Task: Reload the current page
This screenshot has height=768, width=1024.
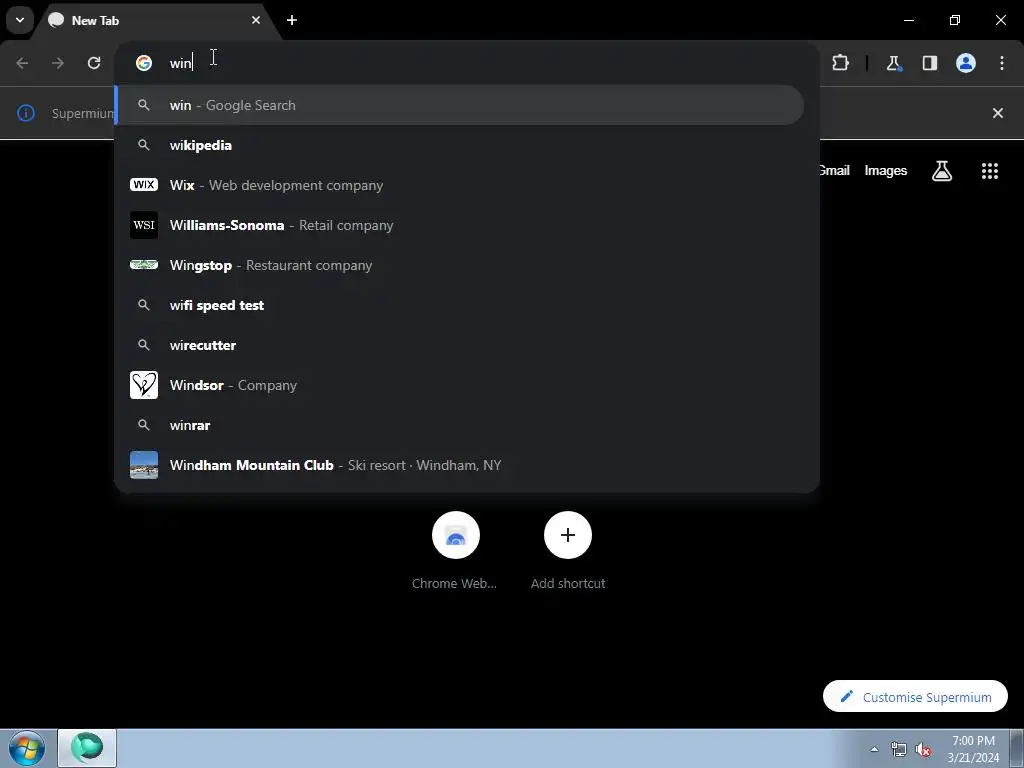Action: [94, 63]
